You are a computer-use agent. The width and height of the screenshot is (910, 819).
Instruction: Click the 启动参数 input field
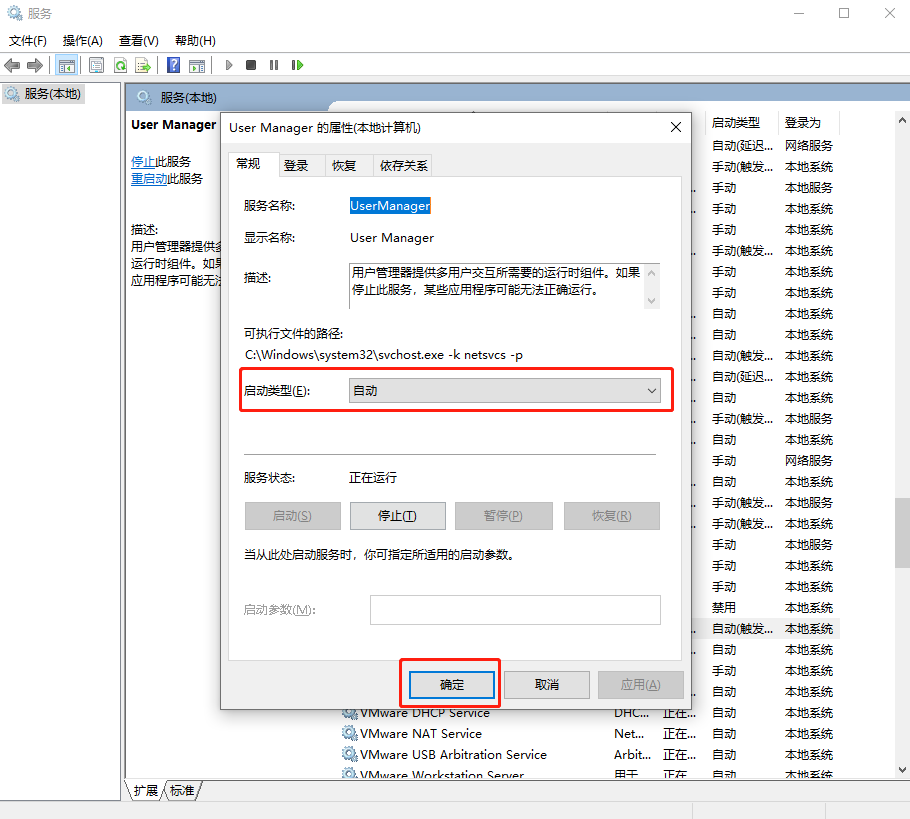[x=515, y=610]
